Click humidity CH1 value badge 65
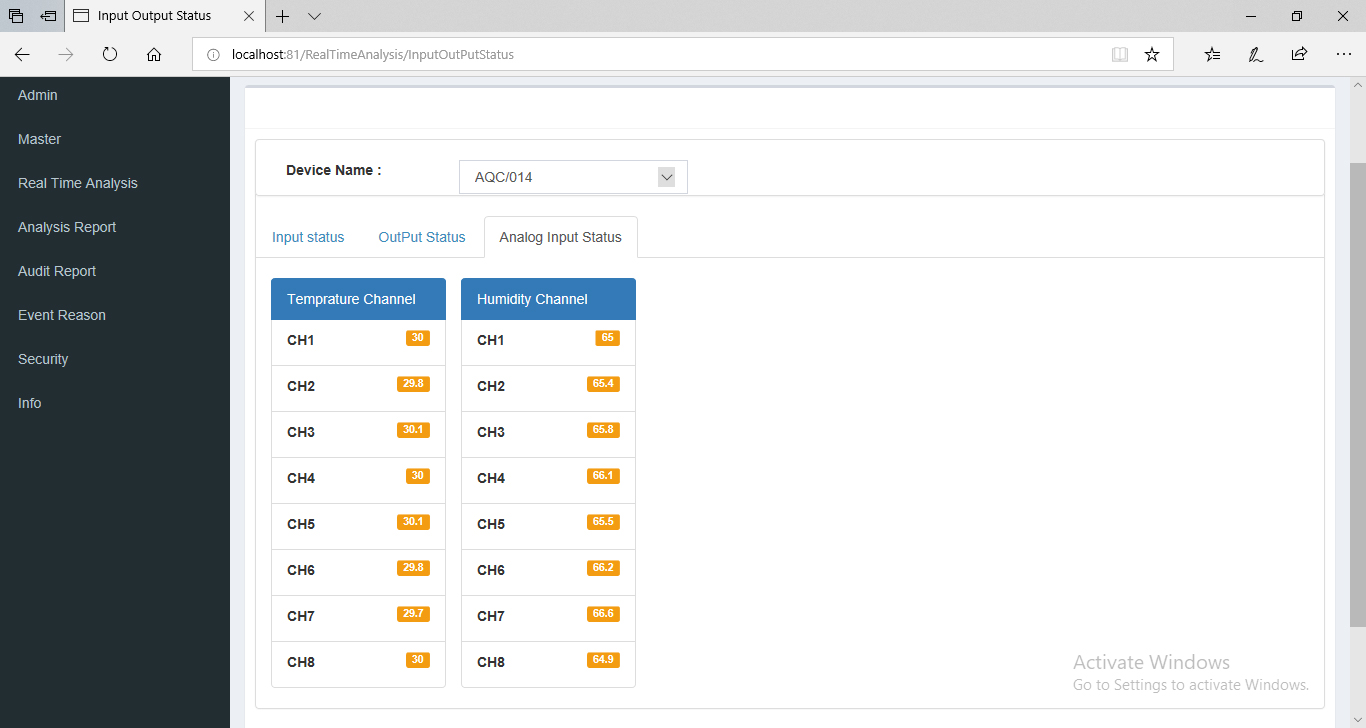This screenshot has width=1366, height=728. pyautogui.click(x=608, y=338)
